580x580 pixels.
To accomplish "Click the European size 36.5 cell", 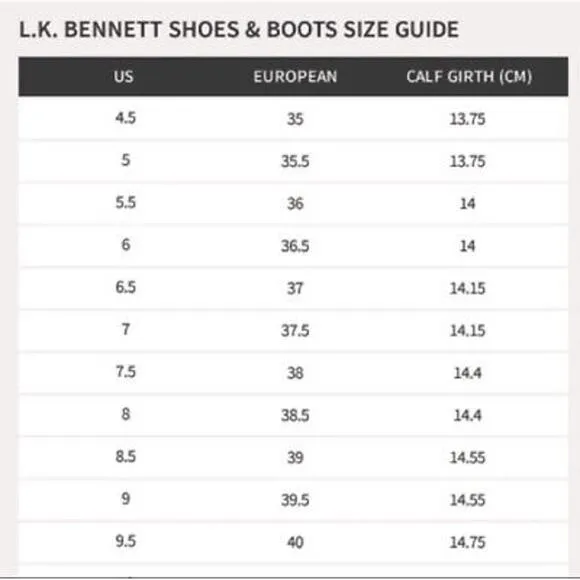I will tap(295, 246).
